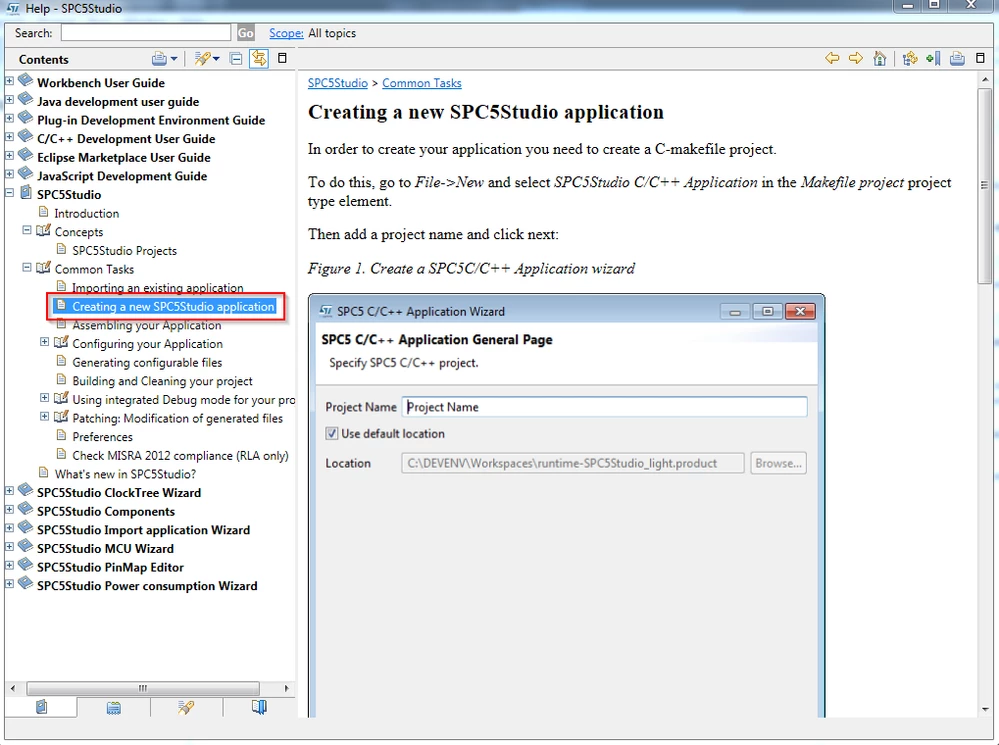Click the Concepts topic folder icon
Screen dimensions: 999x745
click(43, 230)
